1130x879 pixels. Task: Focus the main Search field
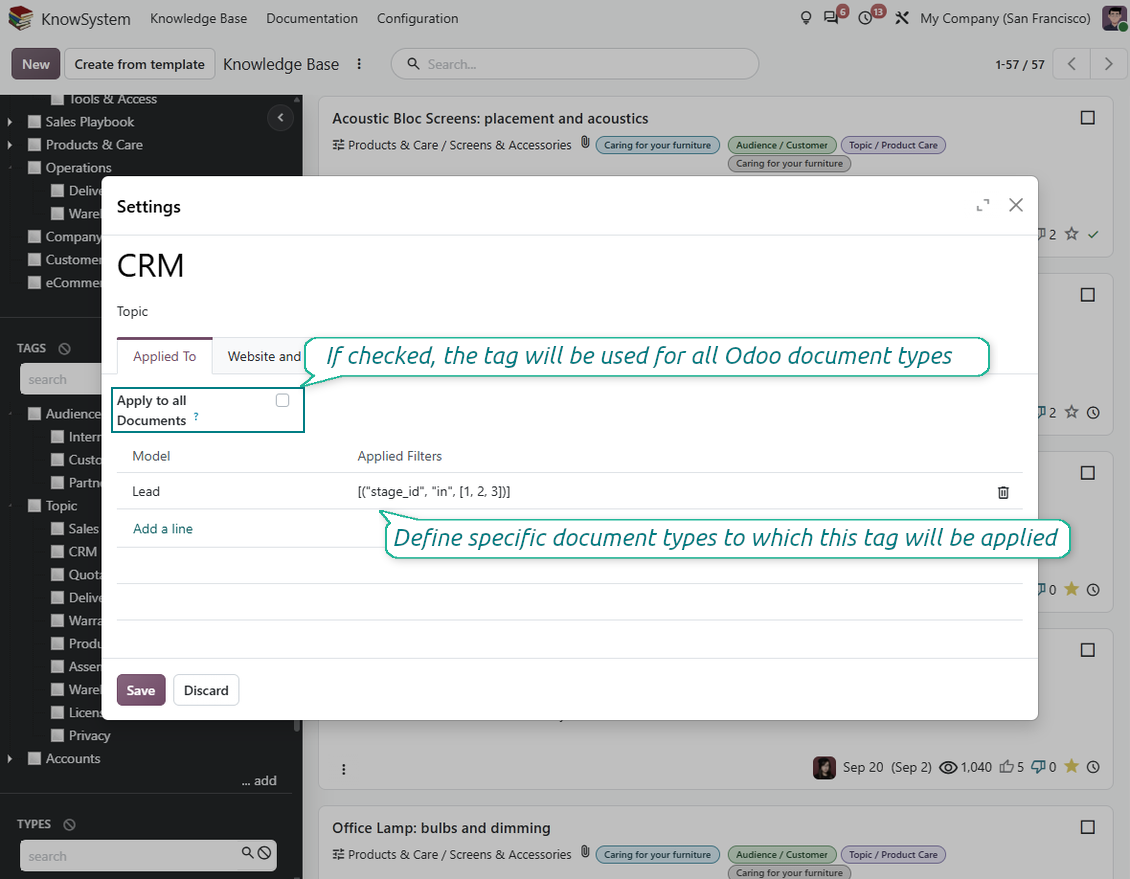pyautogui.click(x=574, y=64)
